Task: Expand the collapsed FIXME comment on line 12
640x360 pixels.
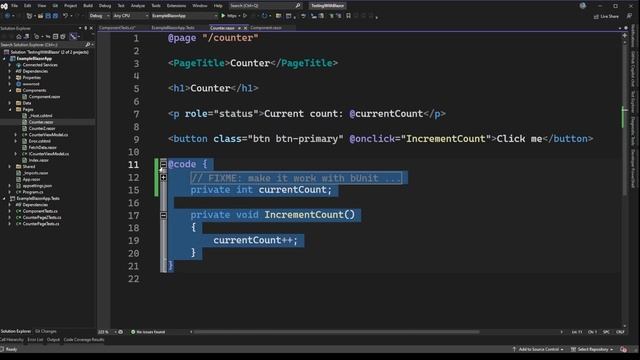Action: click(x=163, y=178)
